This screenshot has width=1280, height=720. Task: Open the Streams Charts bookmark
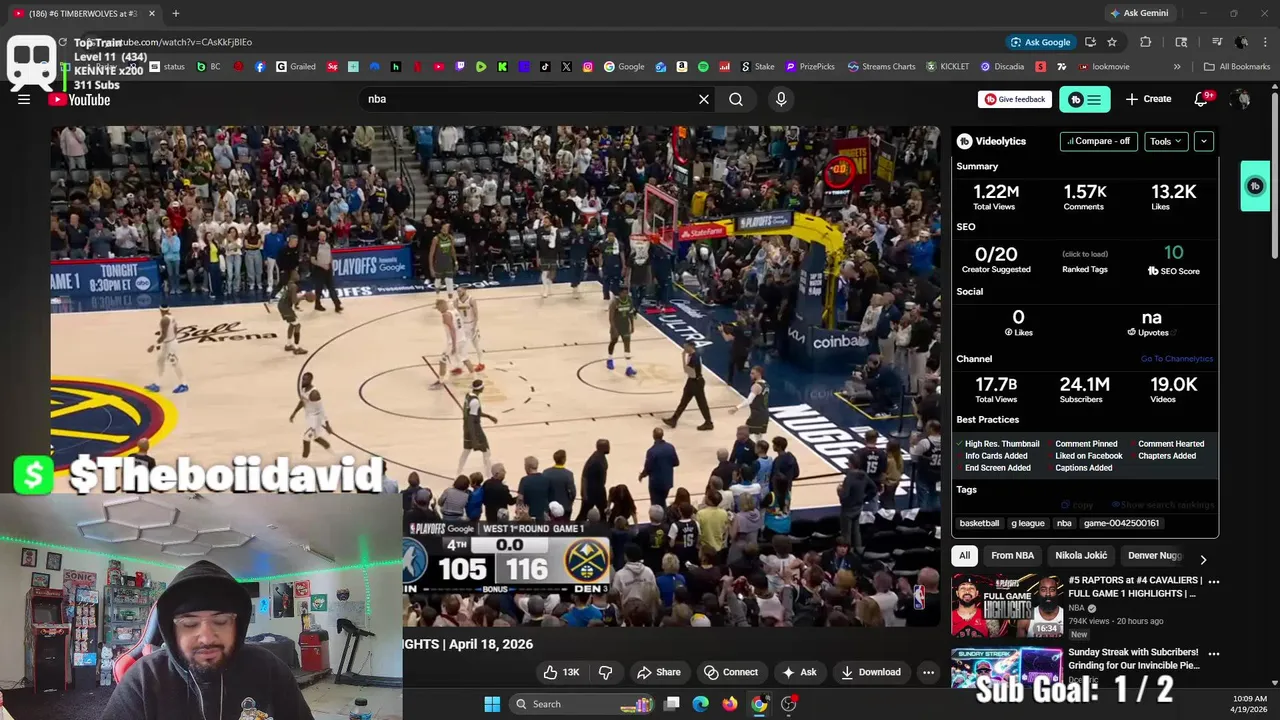pos(881,67)
